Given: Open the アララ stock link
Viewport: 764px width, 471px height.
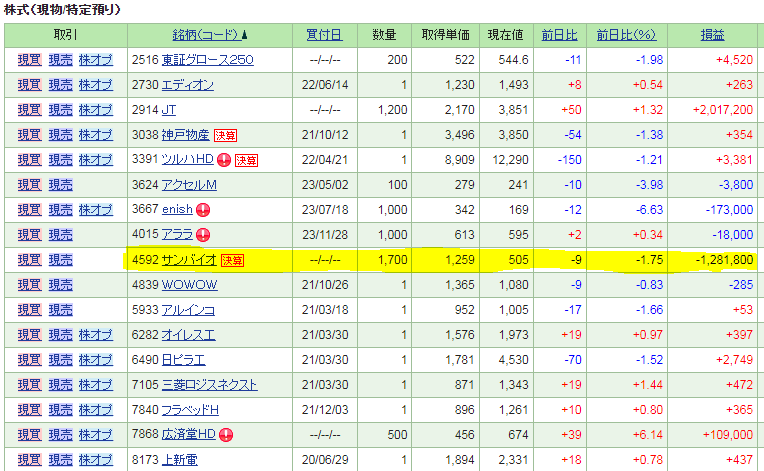Looking at the screenshot, I should click(x=177, y=235).
